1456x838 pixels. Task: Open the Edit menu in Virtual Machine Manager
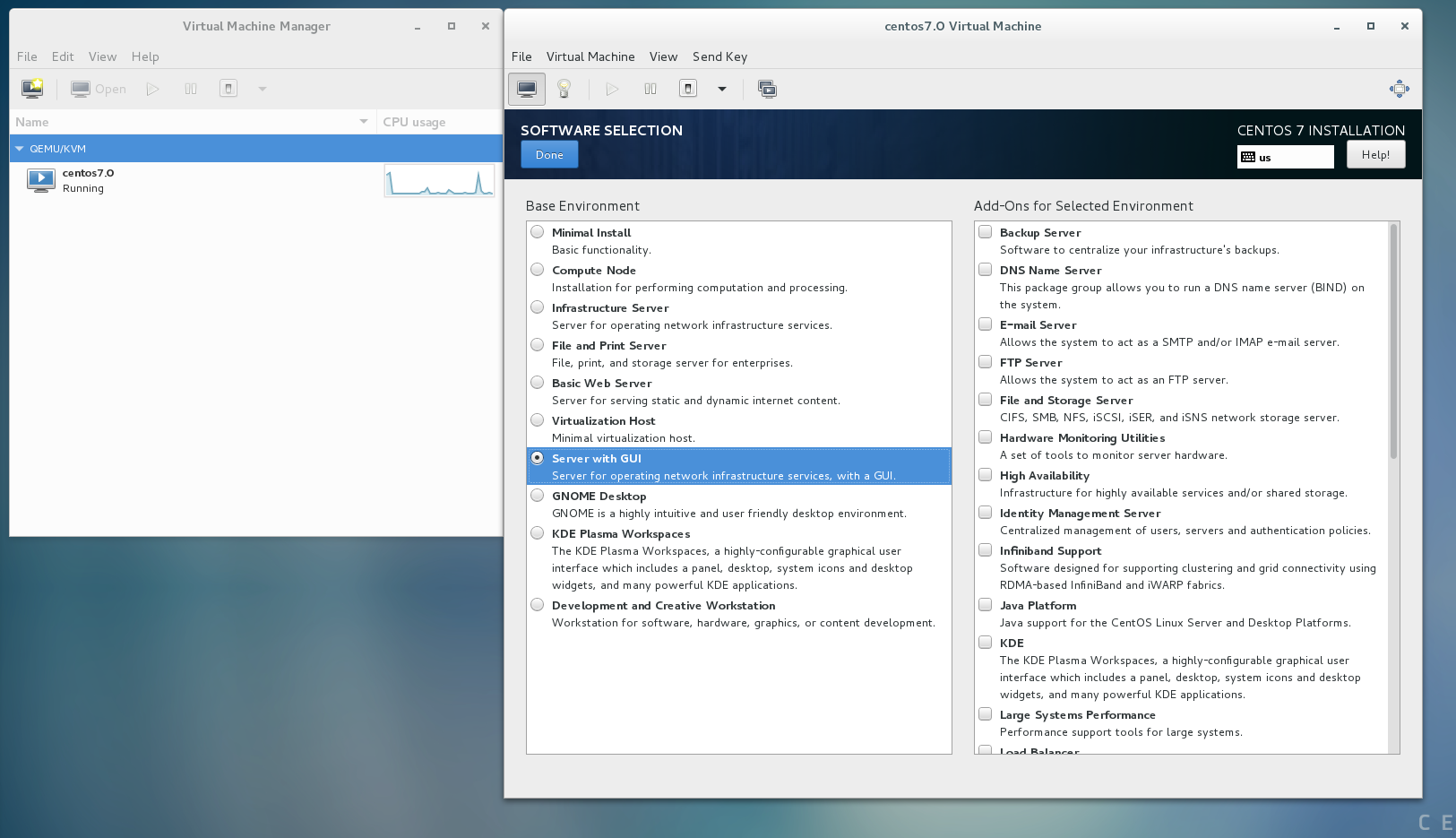click(63, 56)
